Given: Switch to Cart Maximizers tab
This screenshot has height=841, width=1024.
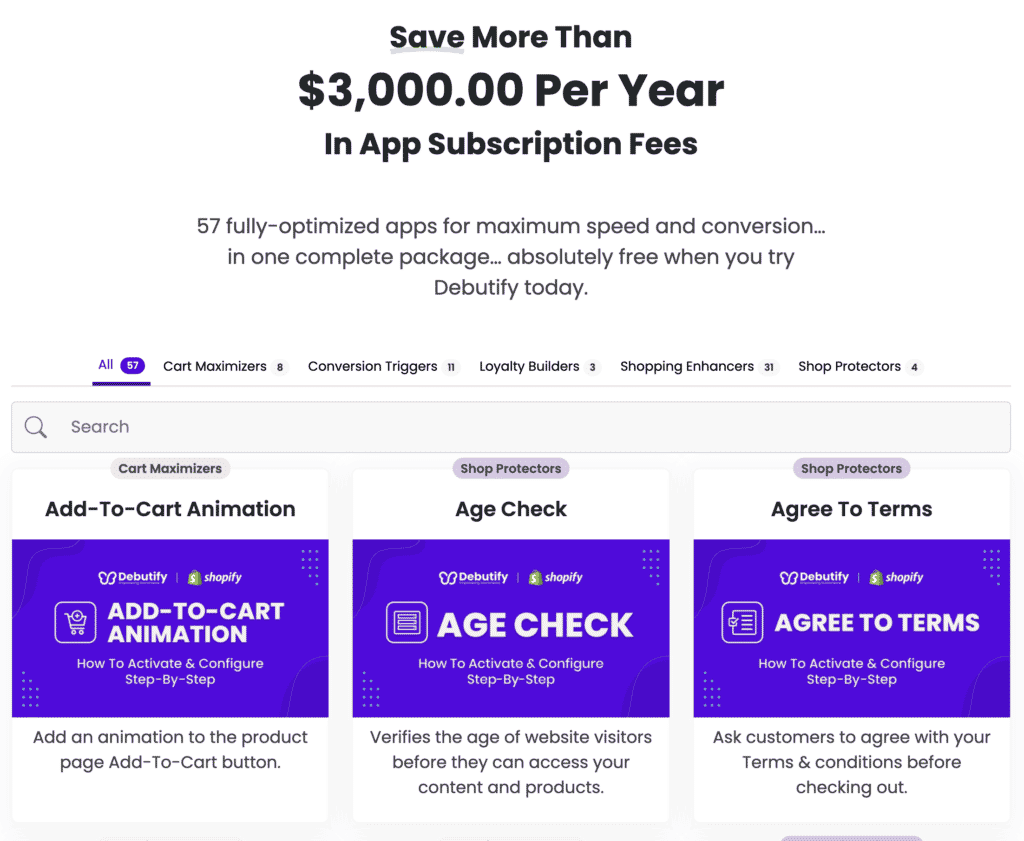Looking at the screenshot, I should tap(225, 366).
